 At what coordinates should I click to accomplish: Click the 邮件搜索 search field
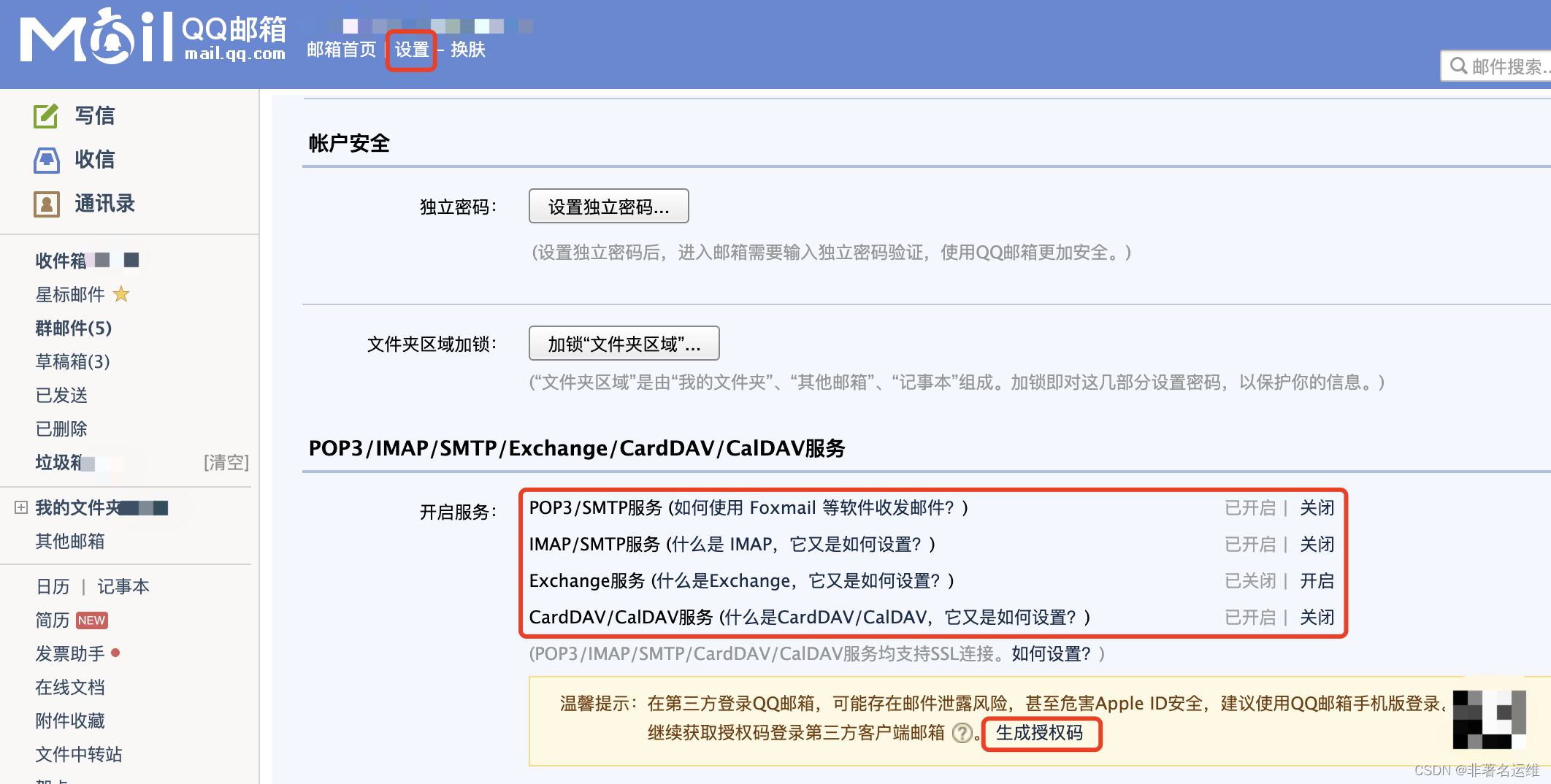point(1496,66)
